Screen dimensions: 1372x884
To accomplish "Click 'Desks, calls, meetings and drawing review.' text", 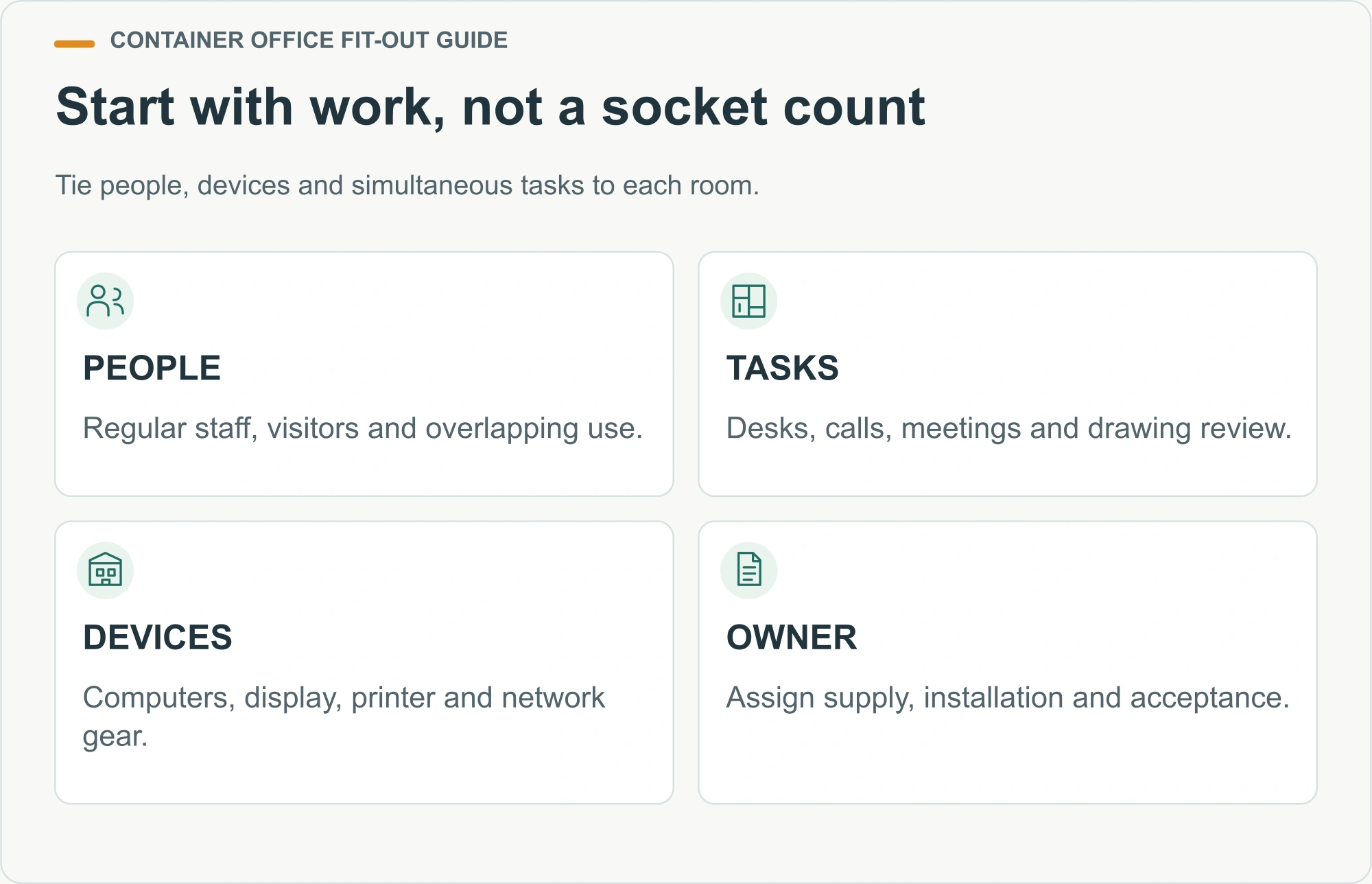I will 1009,428.
